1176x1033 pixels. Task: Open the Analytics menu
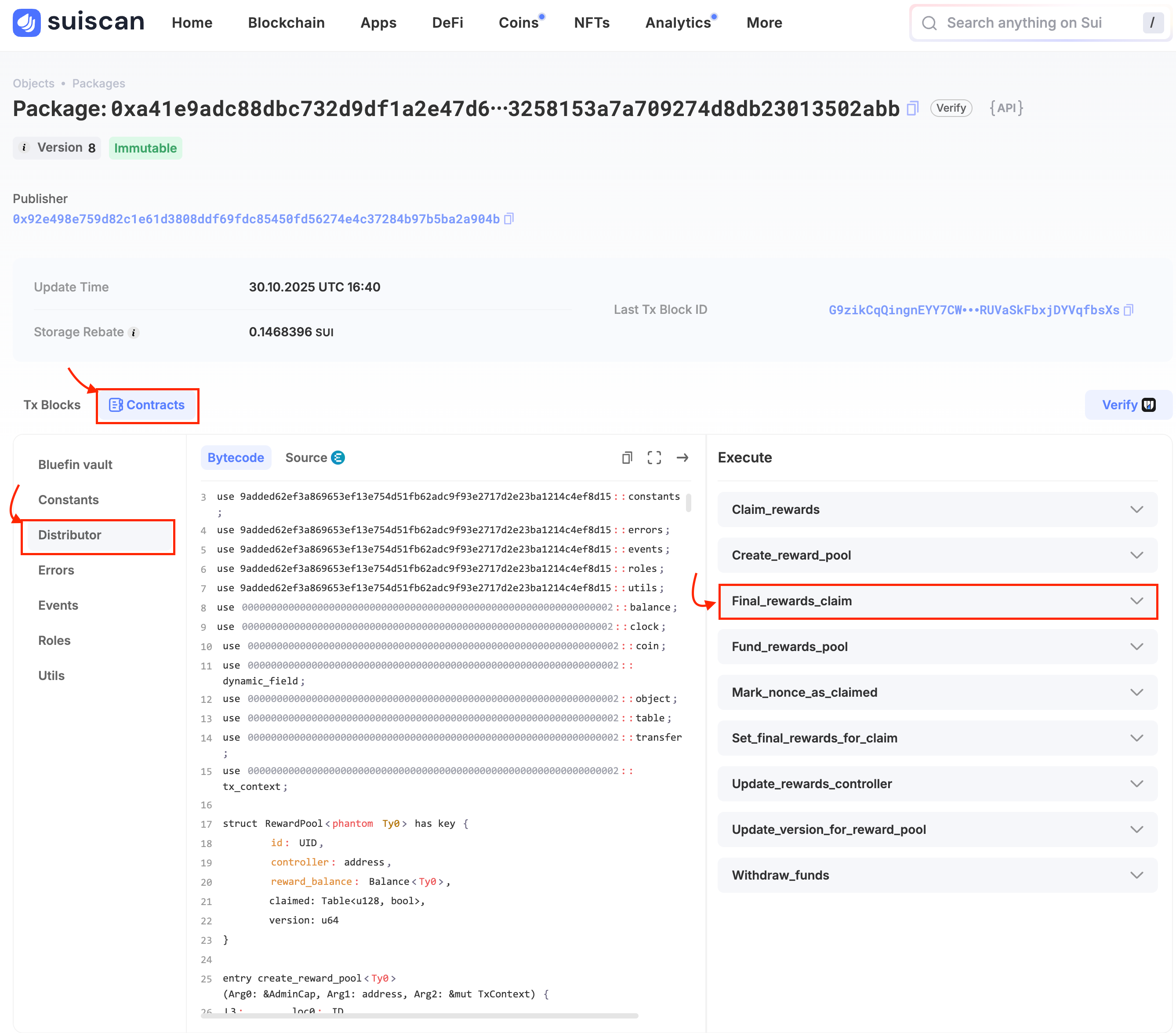point(678,22)
